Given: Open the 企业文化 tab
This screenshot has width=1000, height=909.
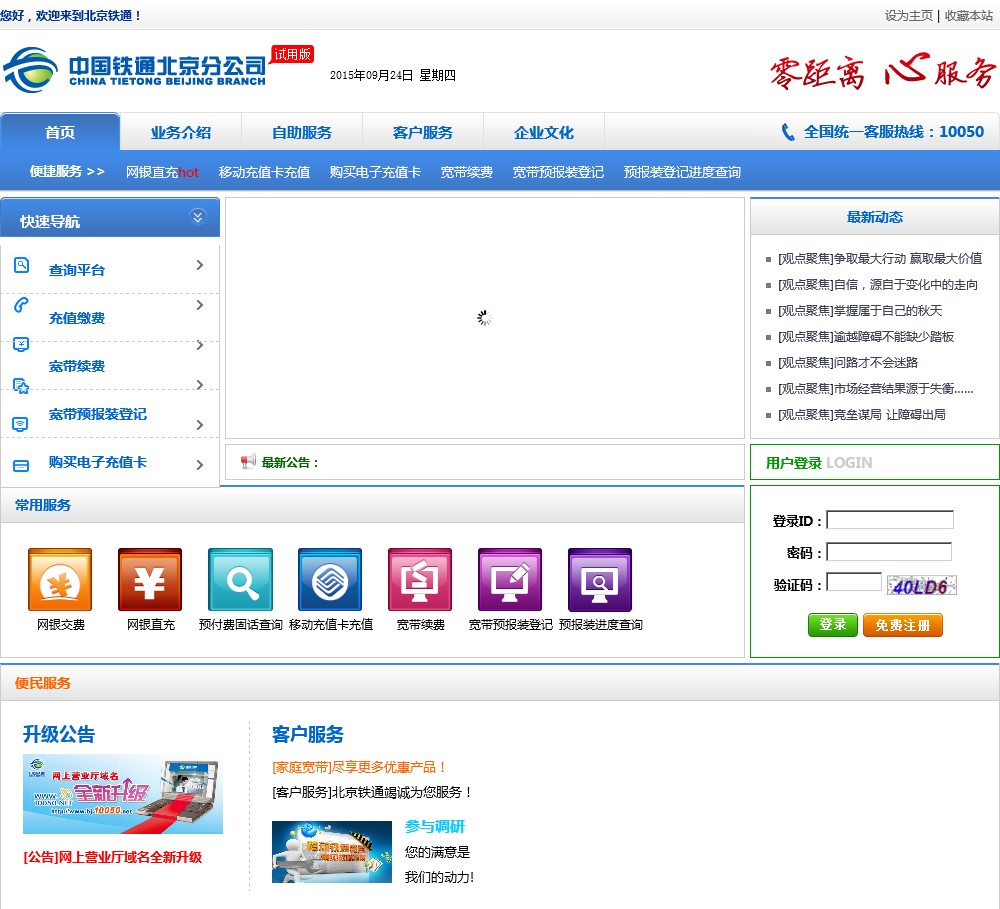Looking at the screenshot, I should pyautogui.click(x=544, y=132).
